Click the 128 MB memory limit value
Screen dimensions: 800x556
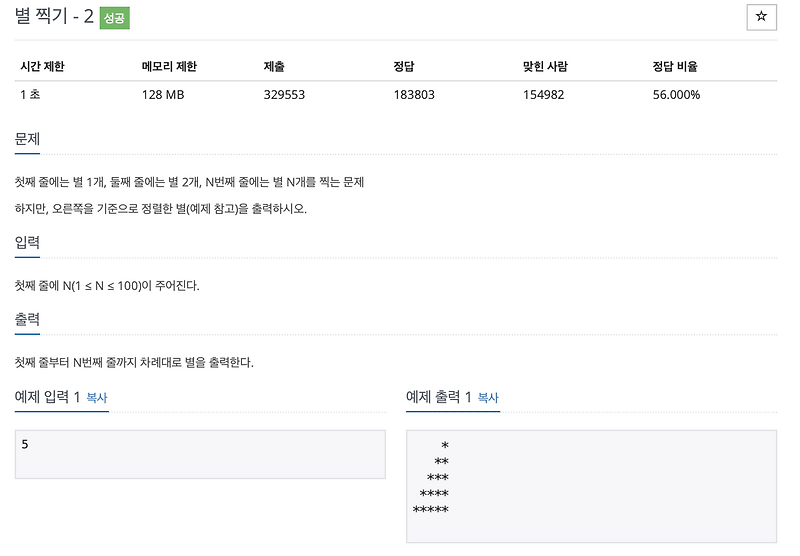click(x=163, y=95)
